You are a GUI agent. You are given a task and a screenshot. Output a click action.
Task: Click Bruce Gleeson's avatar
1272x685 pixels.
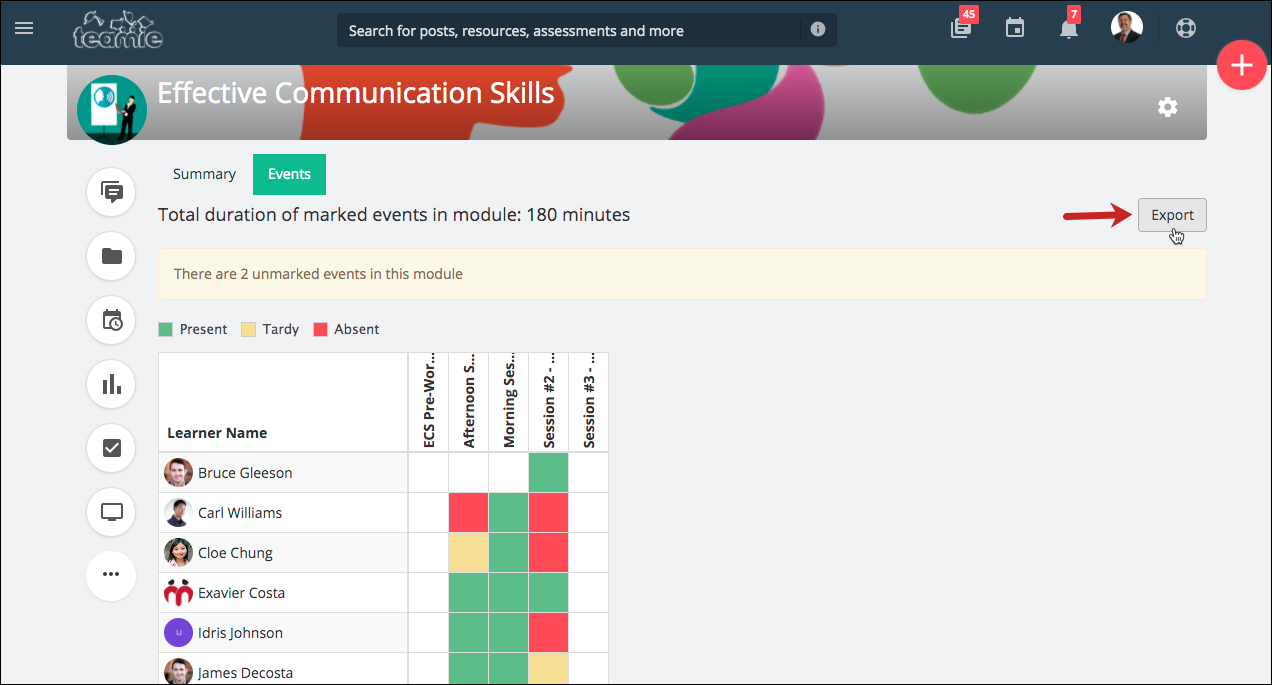point(178,472)
